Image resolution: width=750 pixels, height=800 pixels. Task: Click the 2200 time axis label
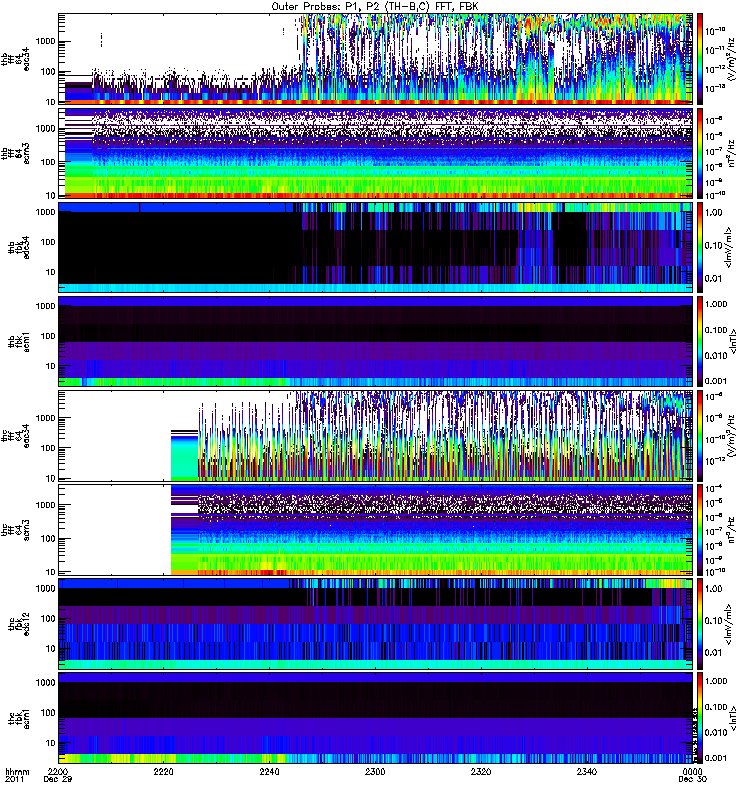(57, 772)
